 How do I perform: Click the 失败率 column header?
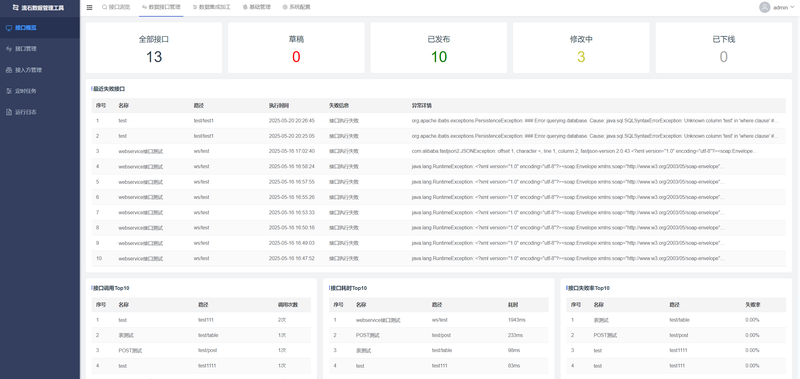click(x=753, y=305)
